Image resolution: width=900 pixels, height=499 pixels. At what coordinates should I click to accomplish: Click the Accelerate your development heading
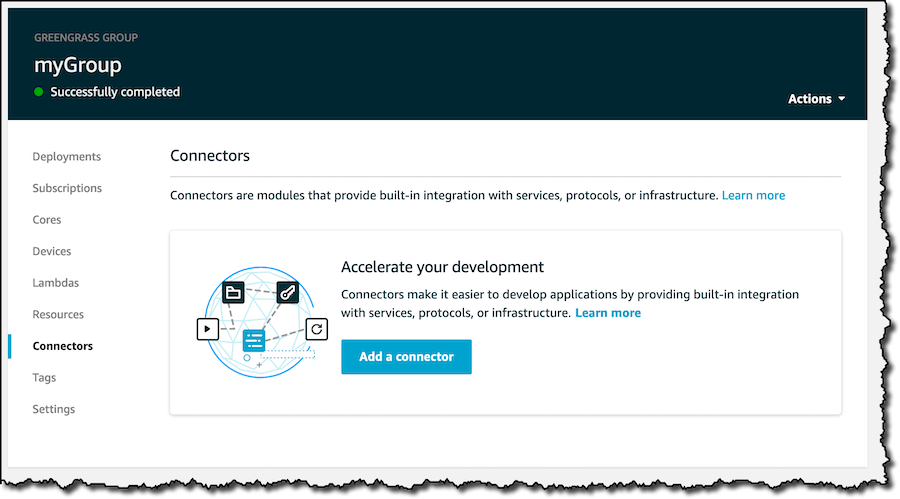[x=442, y=267]
